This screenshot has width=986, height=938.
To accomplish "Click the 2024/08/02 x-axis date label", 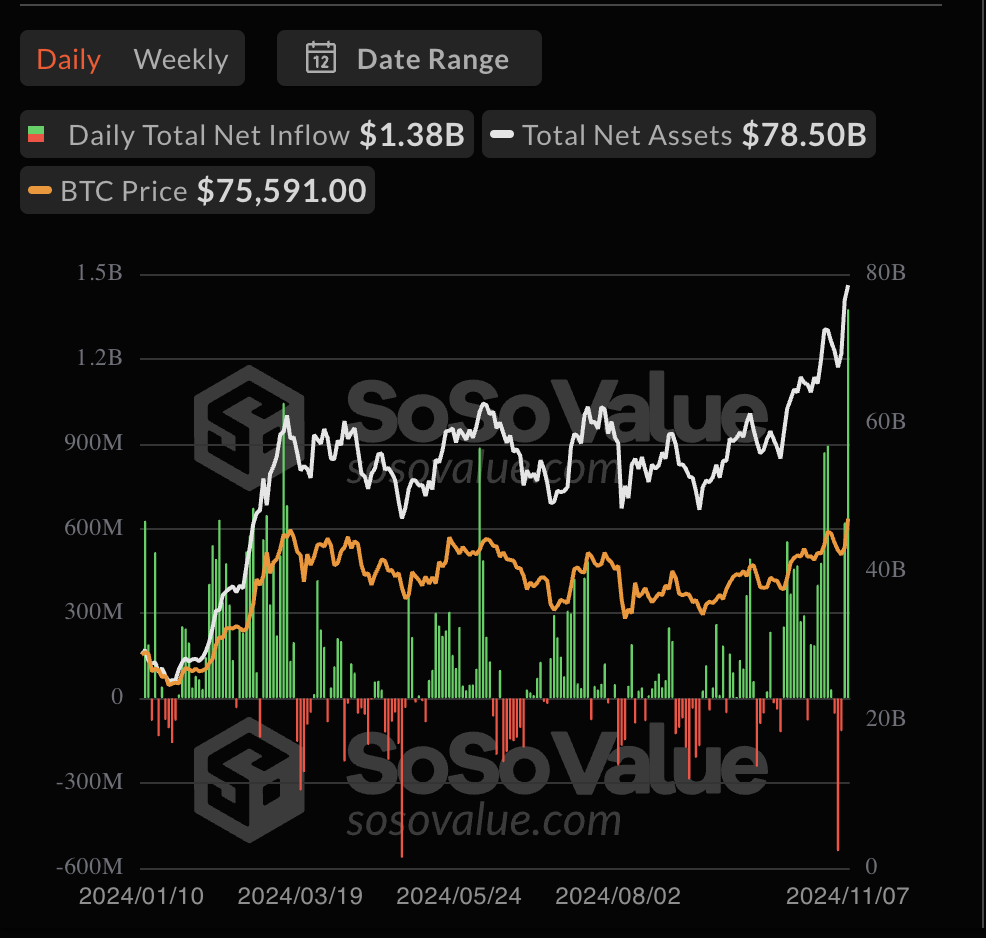I will coord(618,896).
